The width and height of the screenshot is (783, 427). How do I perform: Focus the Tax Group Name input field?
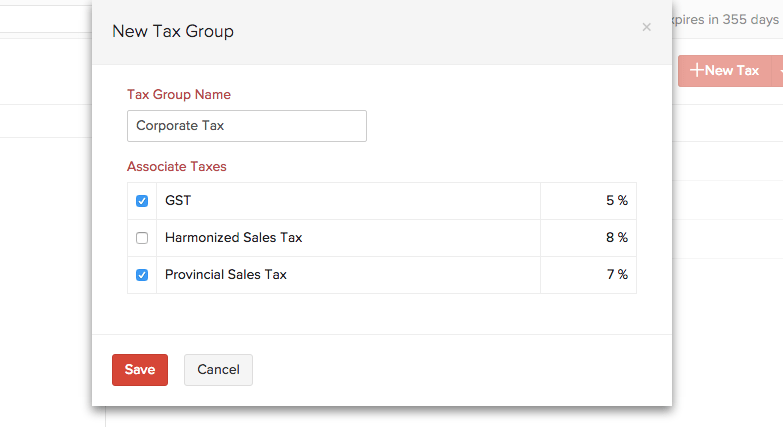click(246, 126)
